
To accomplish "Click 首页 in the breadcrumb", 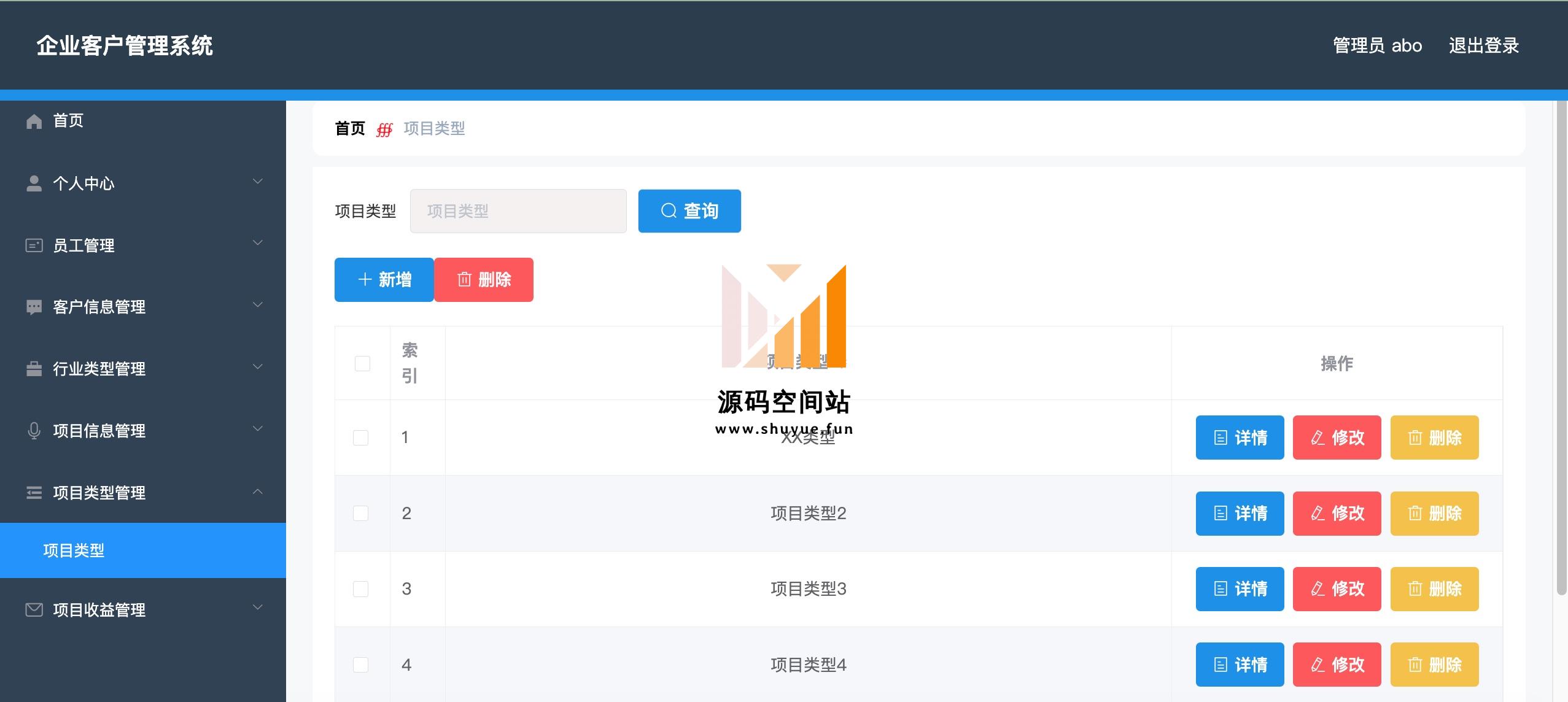I will pyautogui.click(x=350, y=128).
